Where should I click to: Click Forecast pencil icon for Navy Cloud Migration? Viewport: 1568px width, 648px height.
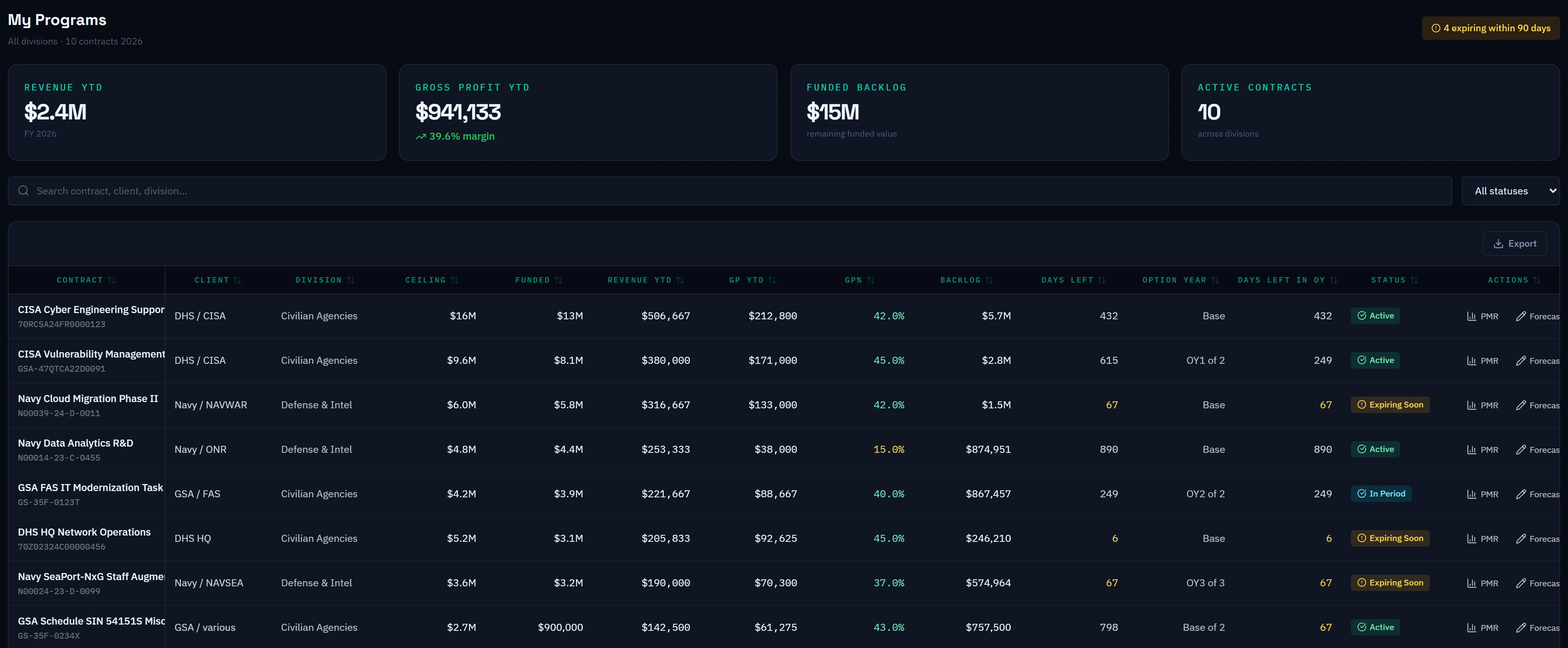coord(1520,405)
